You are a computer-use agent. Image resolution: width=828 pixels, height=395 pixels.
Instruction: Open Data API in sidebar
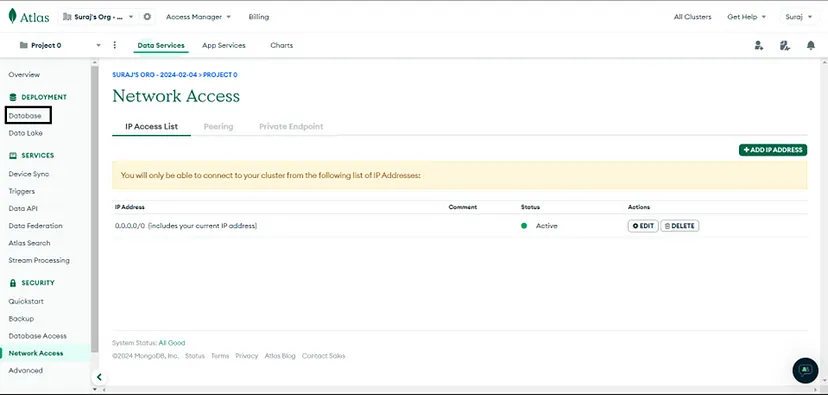[23, 209]
